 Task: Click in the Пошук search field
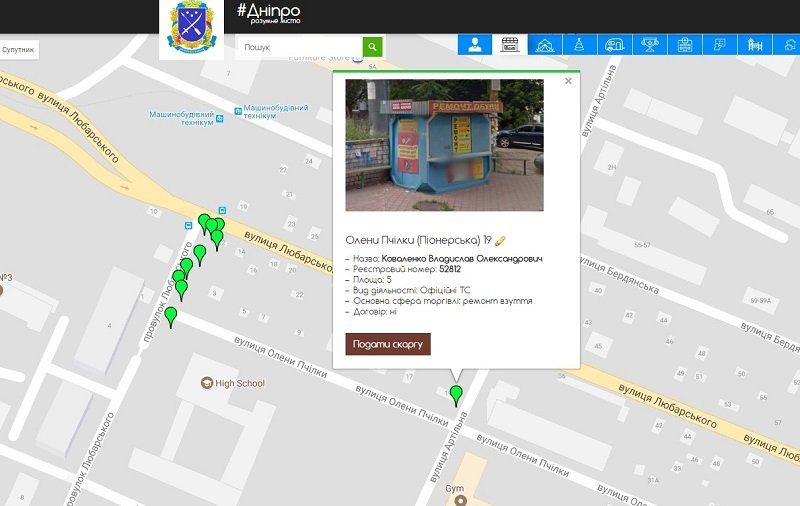301,47
